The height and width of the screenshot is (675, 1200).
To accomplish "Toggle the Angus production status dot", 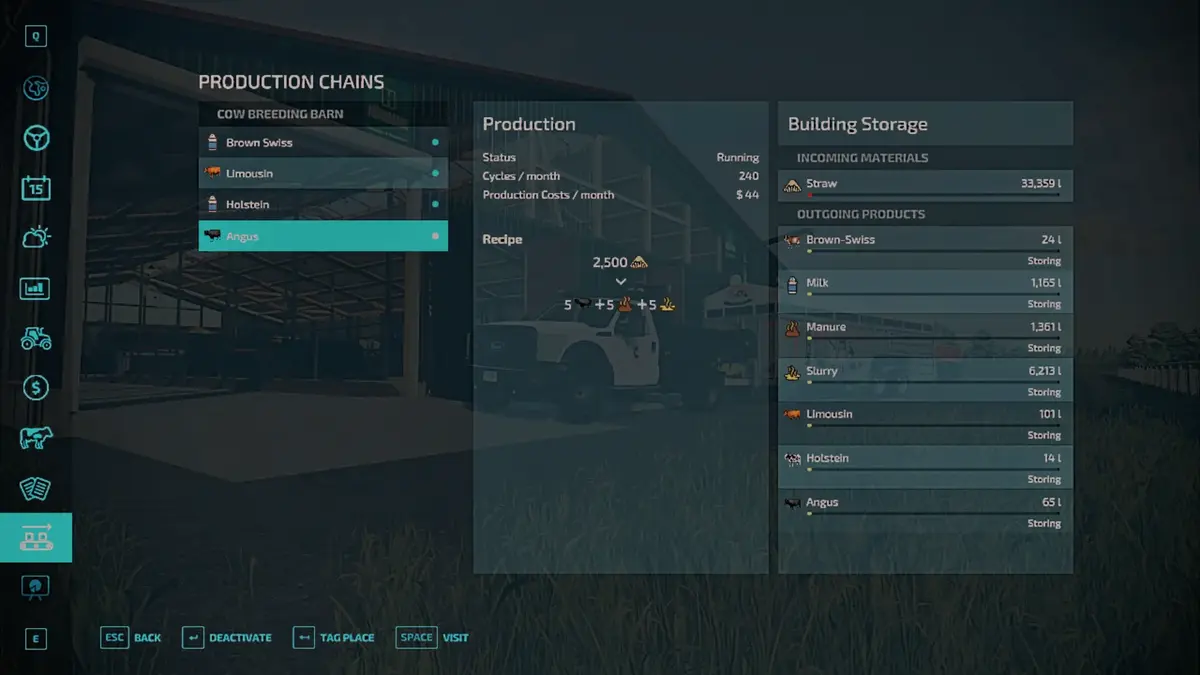I will [435, 237].
